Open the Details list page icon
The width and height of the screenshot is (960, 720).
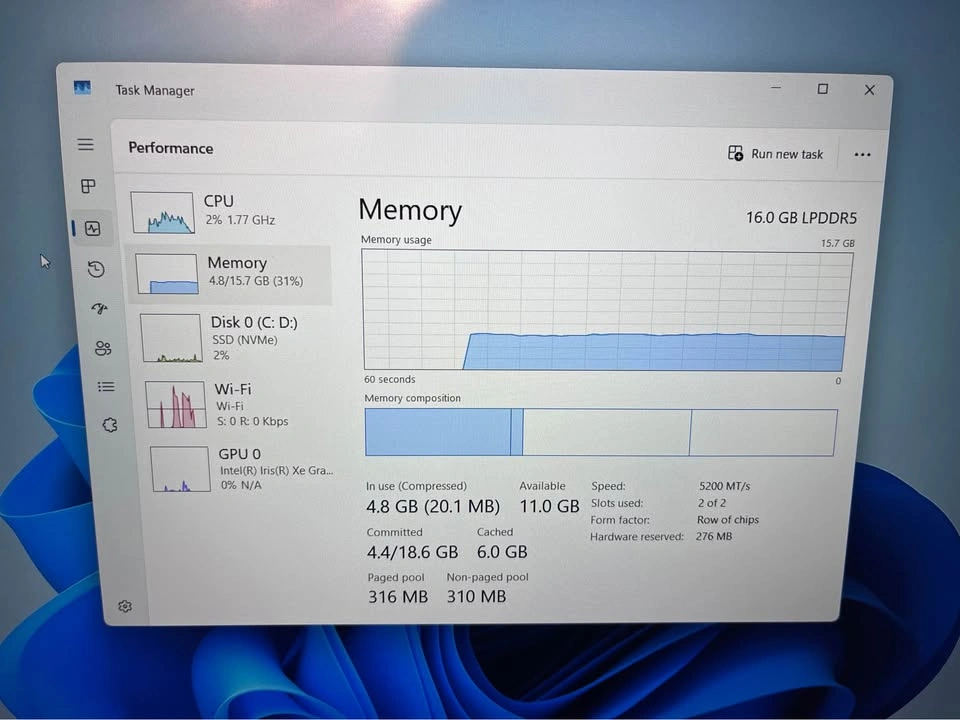coord(106,387)
